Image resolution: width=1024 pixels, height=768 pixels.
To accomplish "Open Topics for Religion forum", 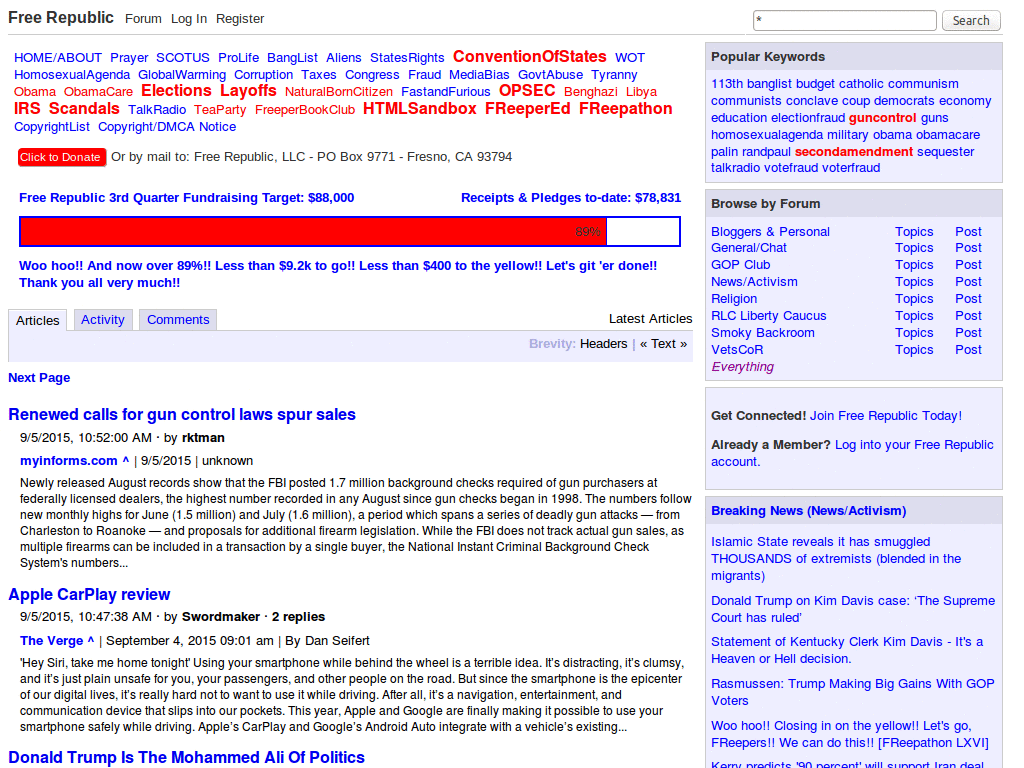I will click(914, 299).
